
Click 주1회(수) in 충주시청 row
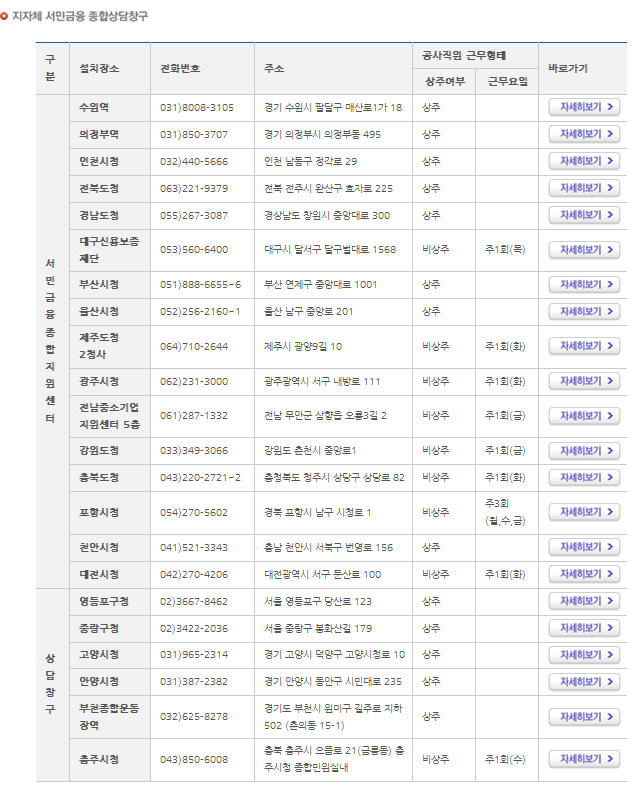[505, 760]
